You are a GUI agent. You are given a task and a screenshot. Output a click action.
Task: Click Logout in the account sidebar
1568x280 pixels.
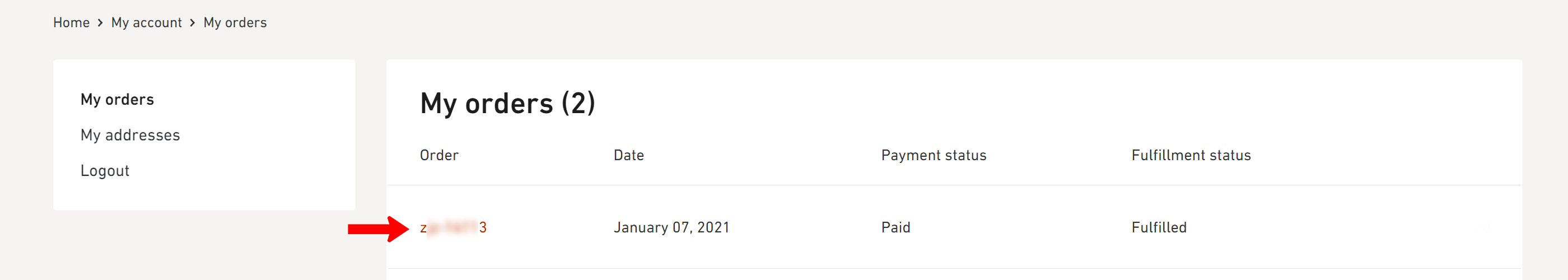pyautogui.click(x=105, y=170)
